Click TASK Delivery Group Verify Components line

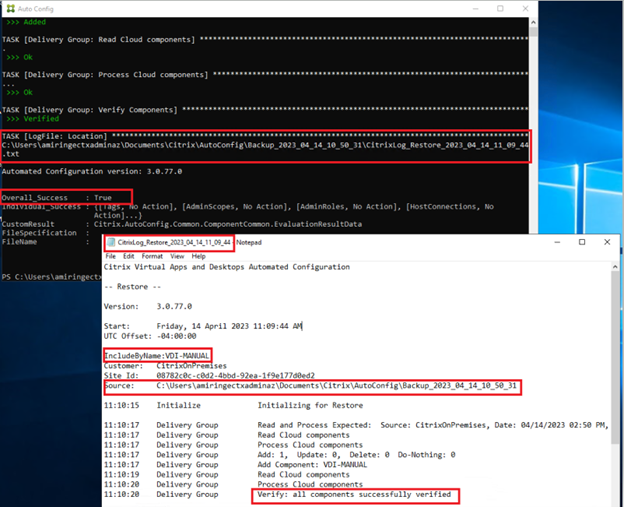click(265, 109)
